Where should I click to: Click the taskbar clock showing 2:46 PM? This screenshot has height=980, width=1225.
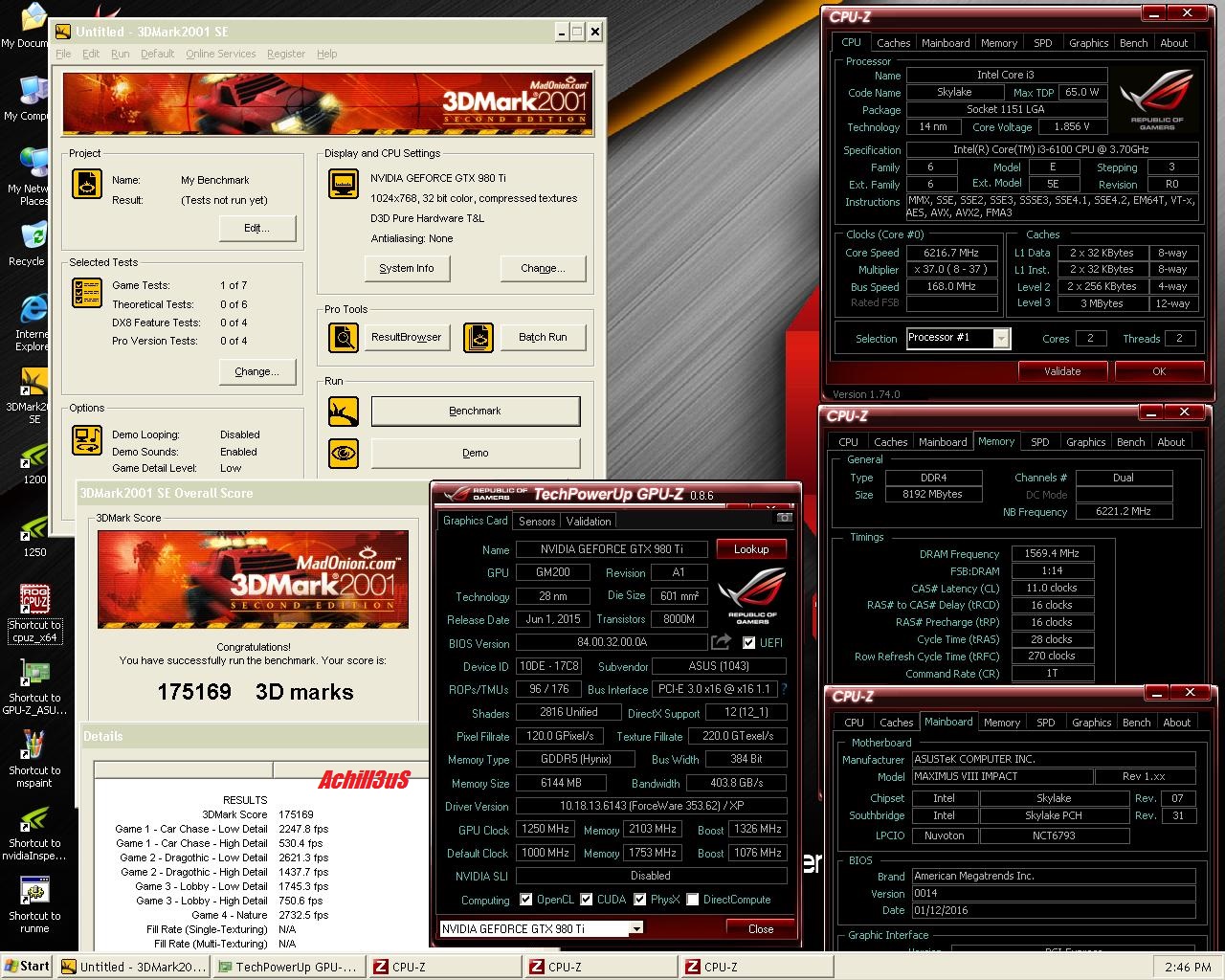(x=1189, y=967)
